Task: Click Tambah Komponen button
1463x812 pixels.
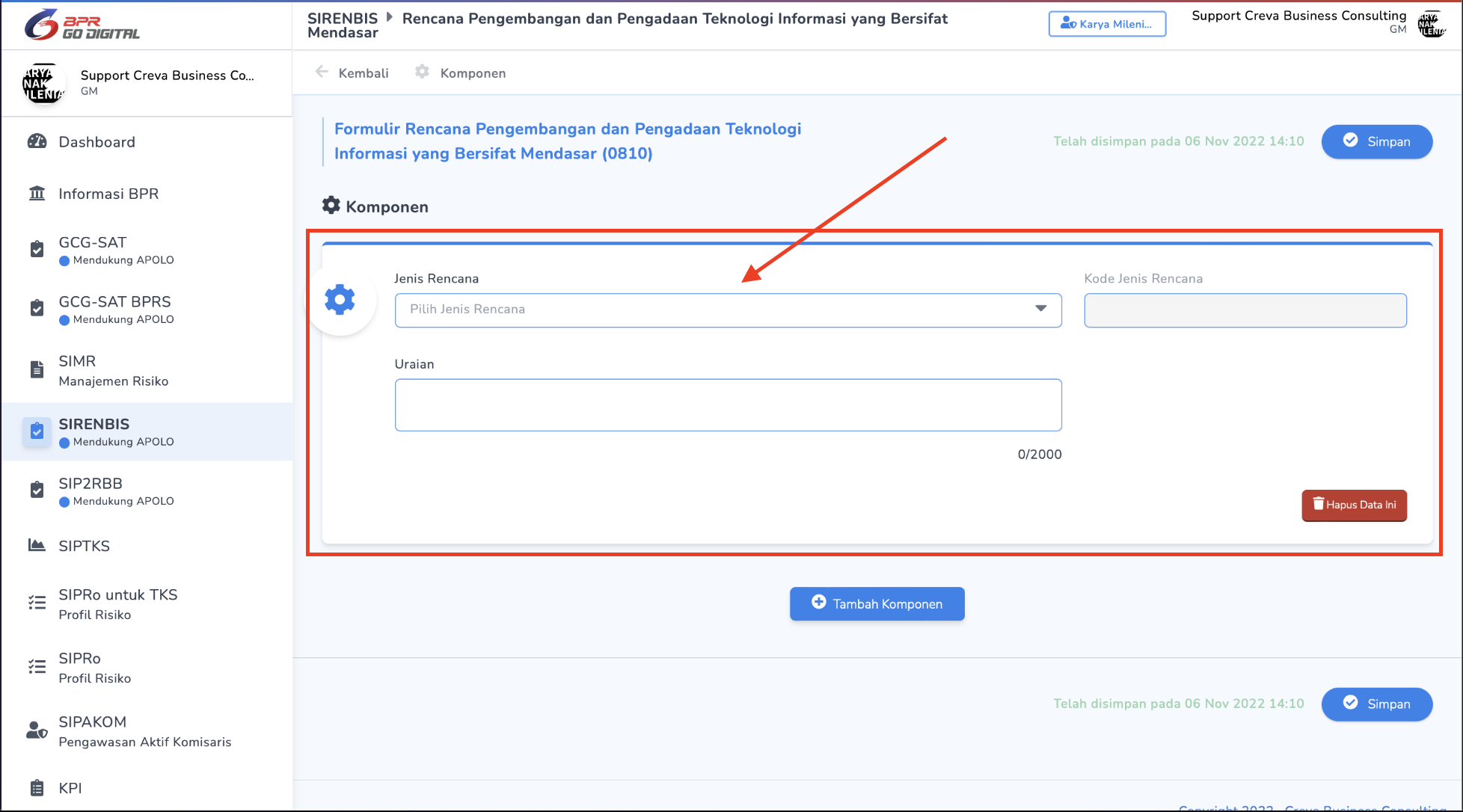Action: (x=877, y=603)
